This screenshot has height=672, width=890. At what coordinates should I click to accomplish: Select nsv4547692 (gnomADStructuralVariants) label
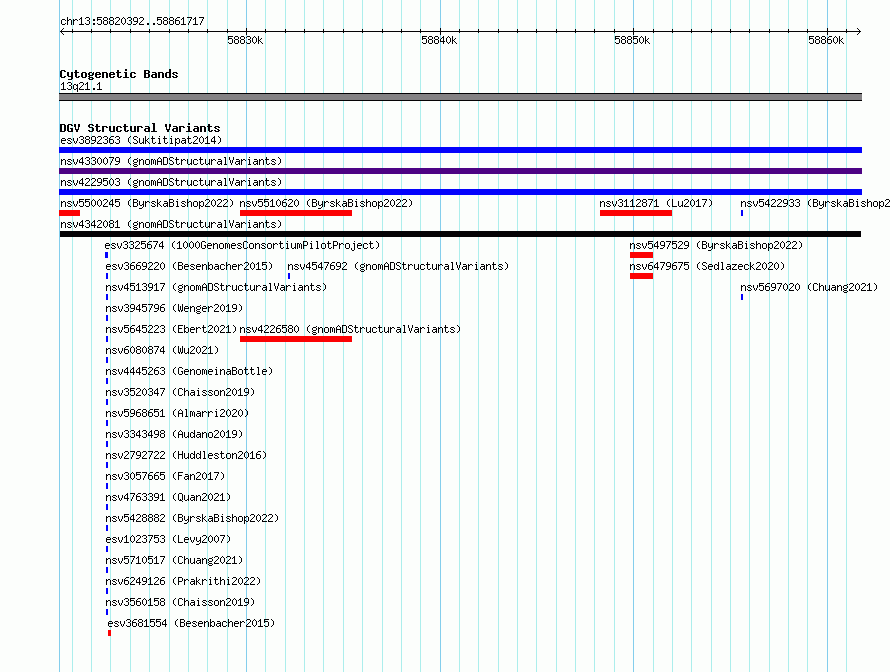point(398,266)
